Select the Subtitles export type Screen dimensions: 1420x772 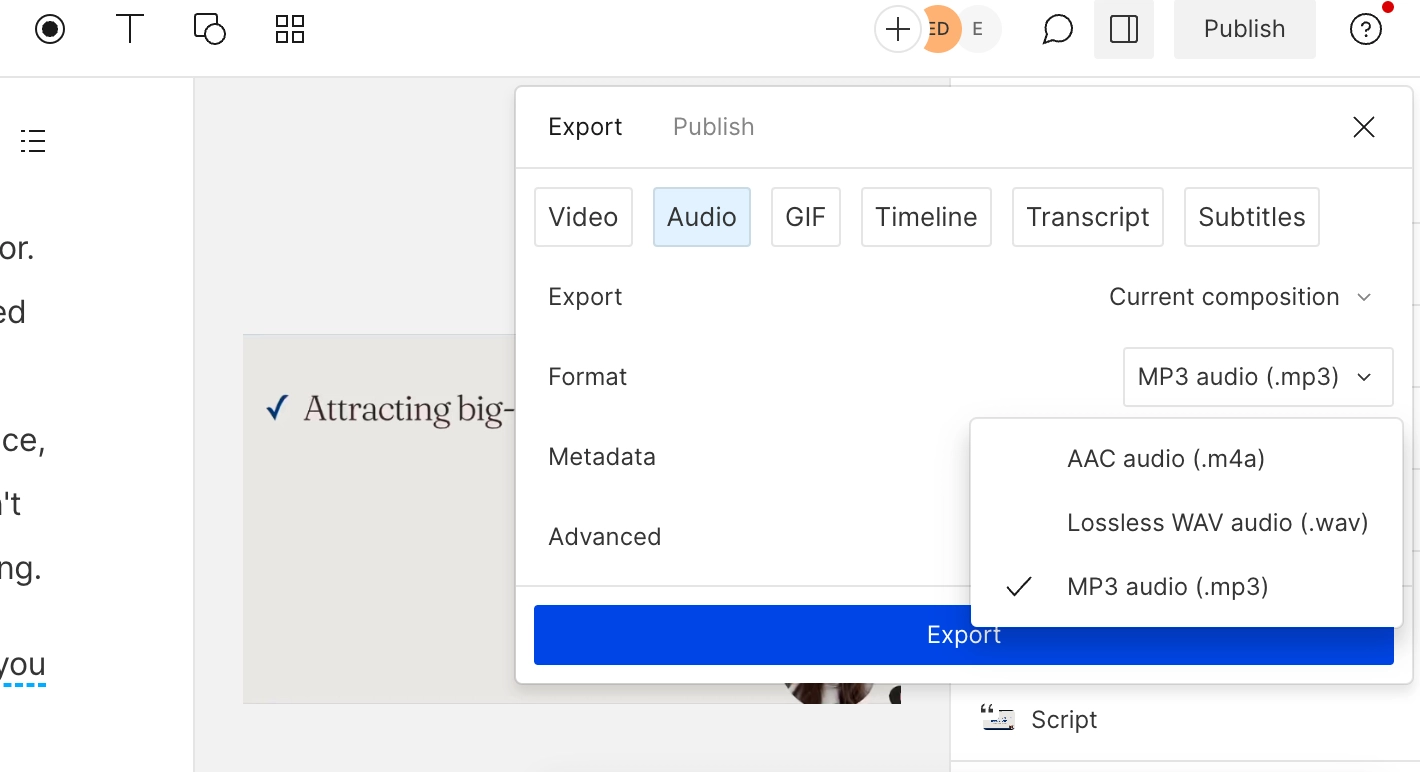point(1251,217)
